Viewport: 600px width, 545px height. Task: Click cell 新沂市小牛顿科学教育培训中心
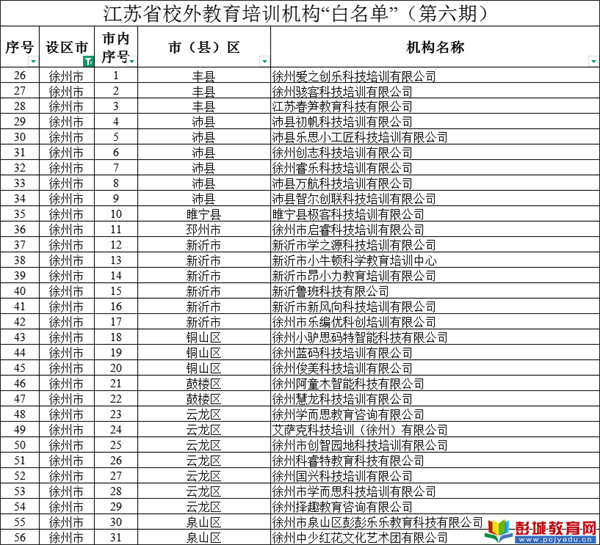coord(435,260)
